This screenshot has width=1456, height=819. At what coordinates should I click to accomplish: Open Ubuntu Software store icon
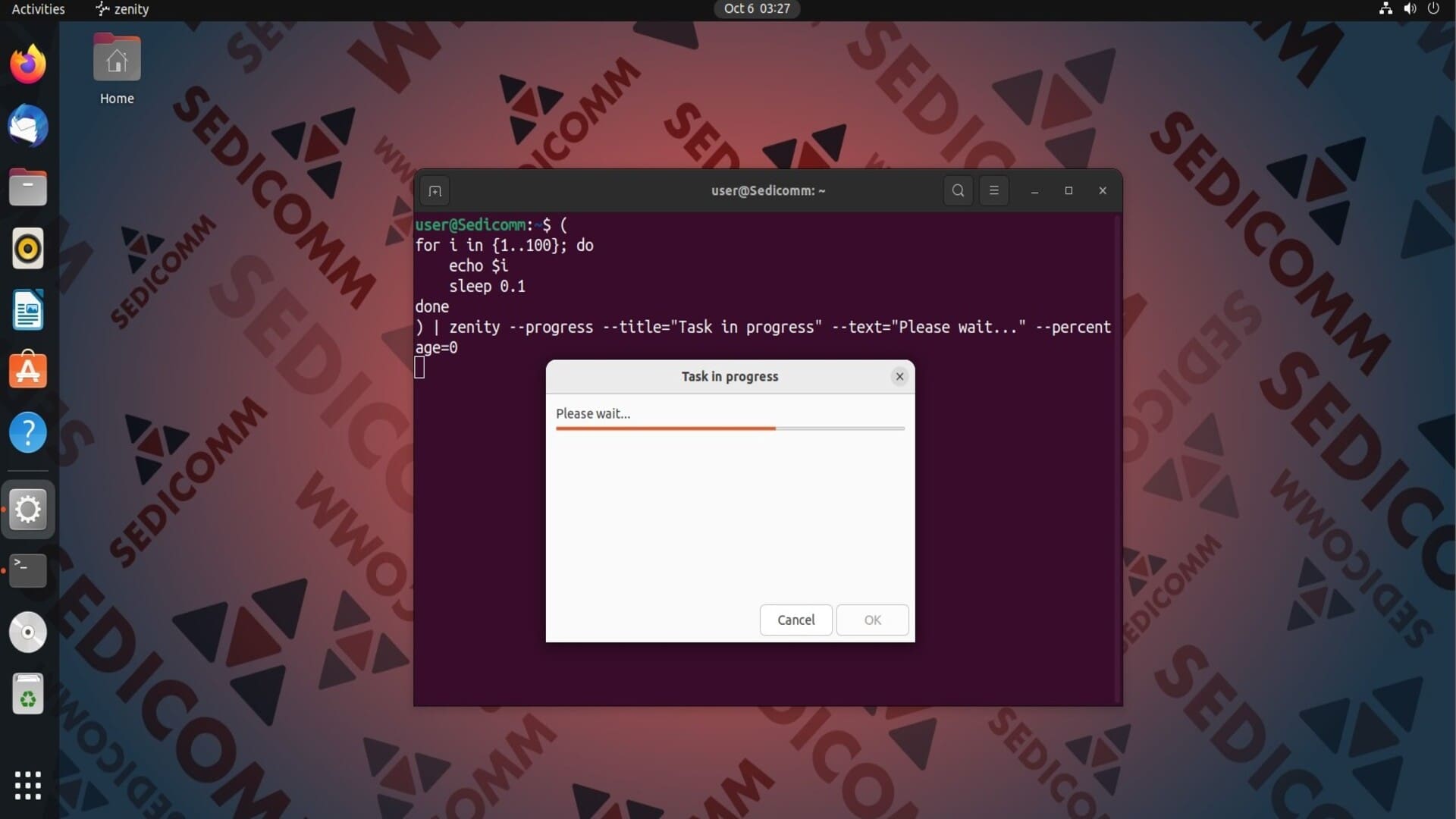tap(28, 371)
